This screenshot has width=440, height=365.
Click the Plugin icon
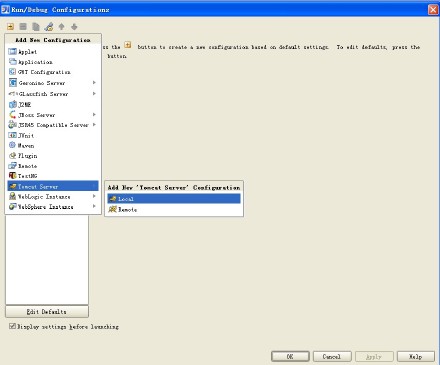13,156
